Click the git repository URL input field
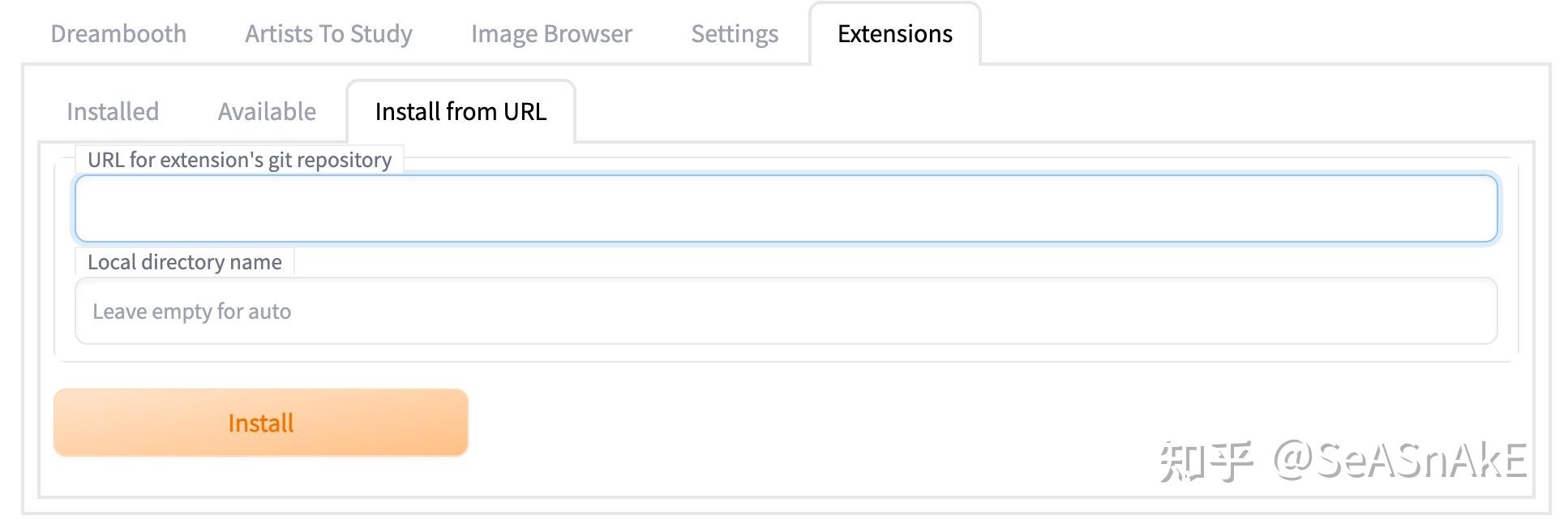The height and width of the screenshot is (524, 1568). pyautogui.click(x=786, y=209)
